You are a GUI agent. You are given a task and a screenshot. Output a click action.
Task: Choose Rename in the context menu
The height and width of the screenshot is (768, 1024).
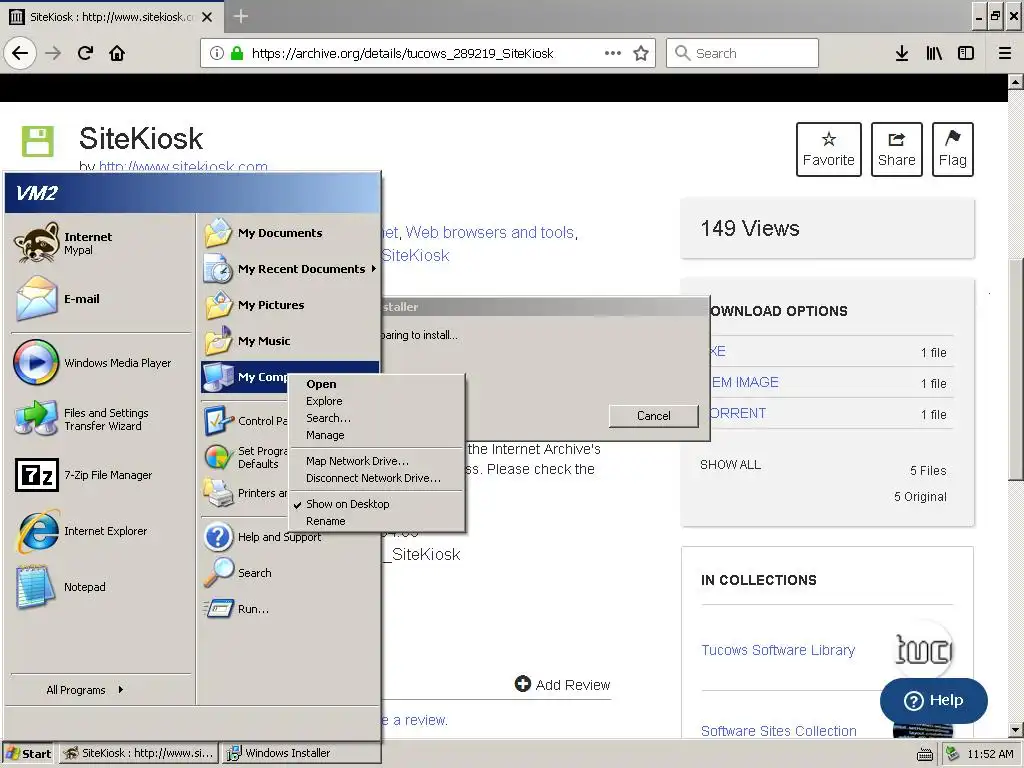[376, 521]
